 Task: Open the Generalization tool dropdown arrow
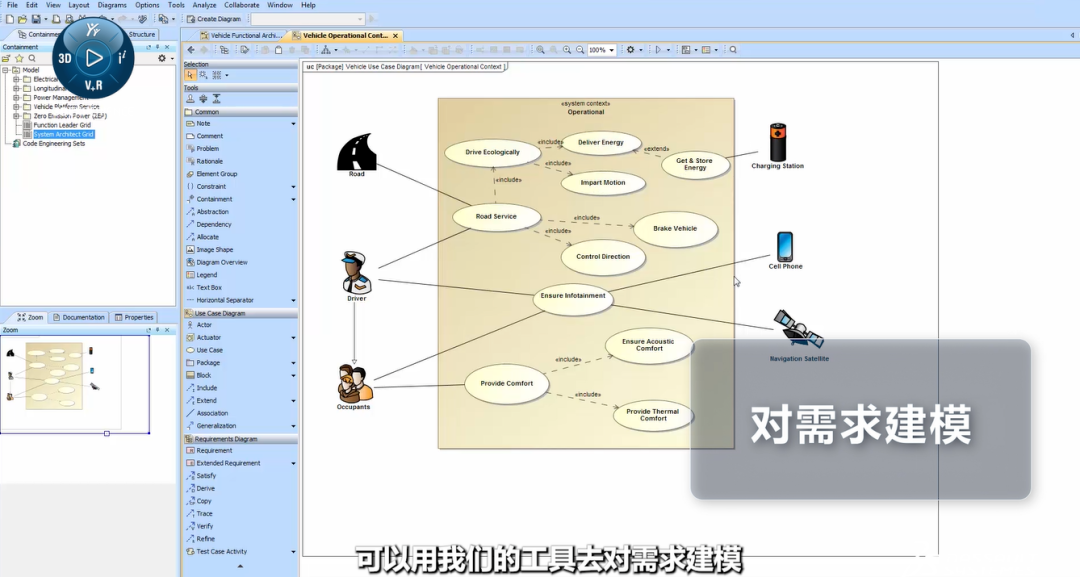pos(293,426)
